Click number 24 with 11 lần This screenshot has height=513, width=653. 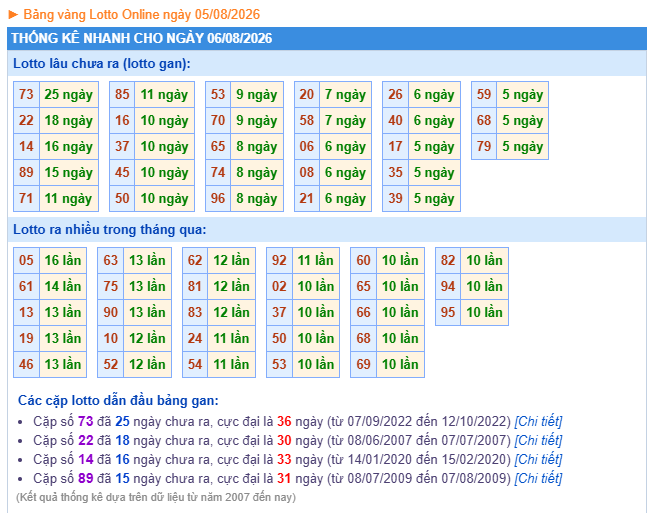[195, 338]
